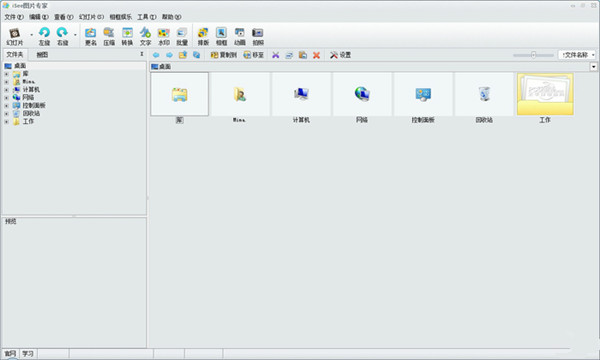
Task: Open the 批量 batch tool
Action: (182, 37)
